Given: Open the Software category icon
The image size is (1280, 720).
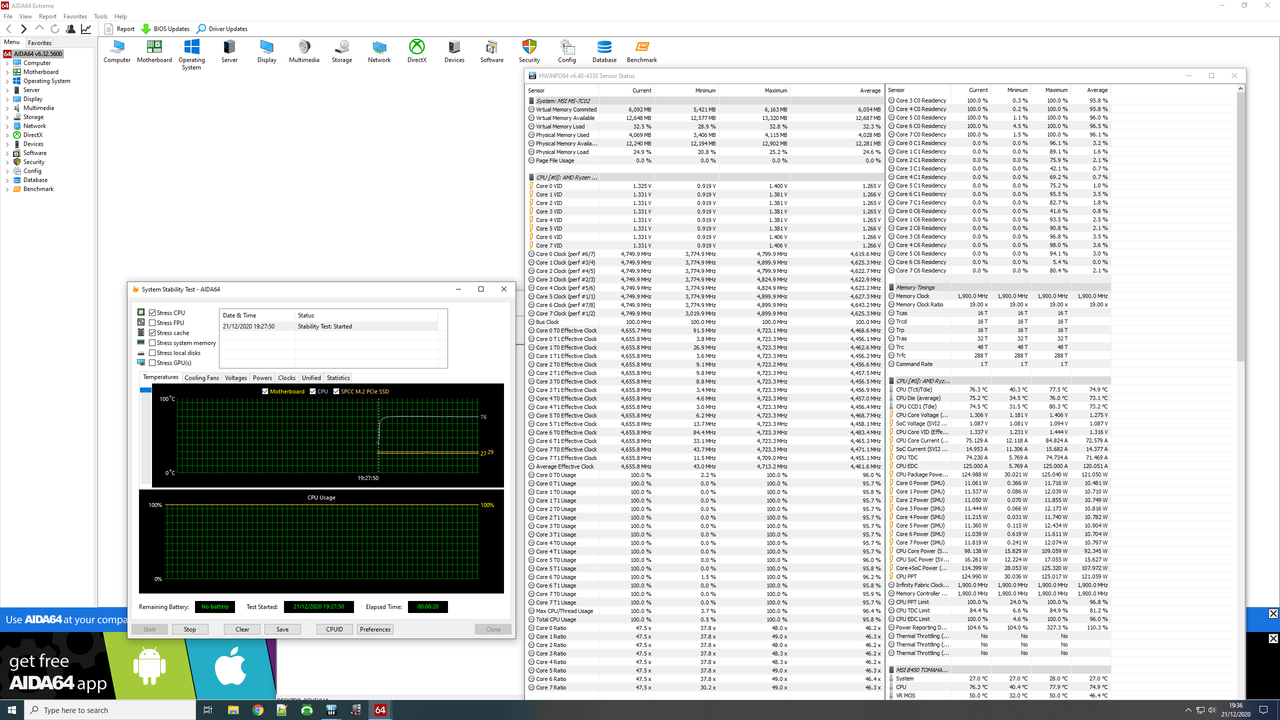Looking at the screenshot, I should tap(492, 51).
